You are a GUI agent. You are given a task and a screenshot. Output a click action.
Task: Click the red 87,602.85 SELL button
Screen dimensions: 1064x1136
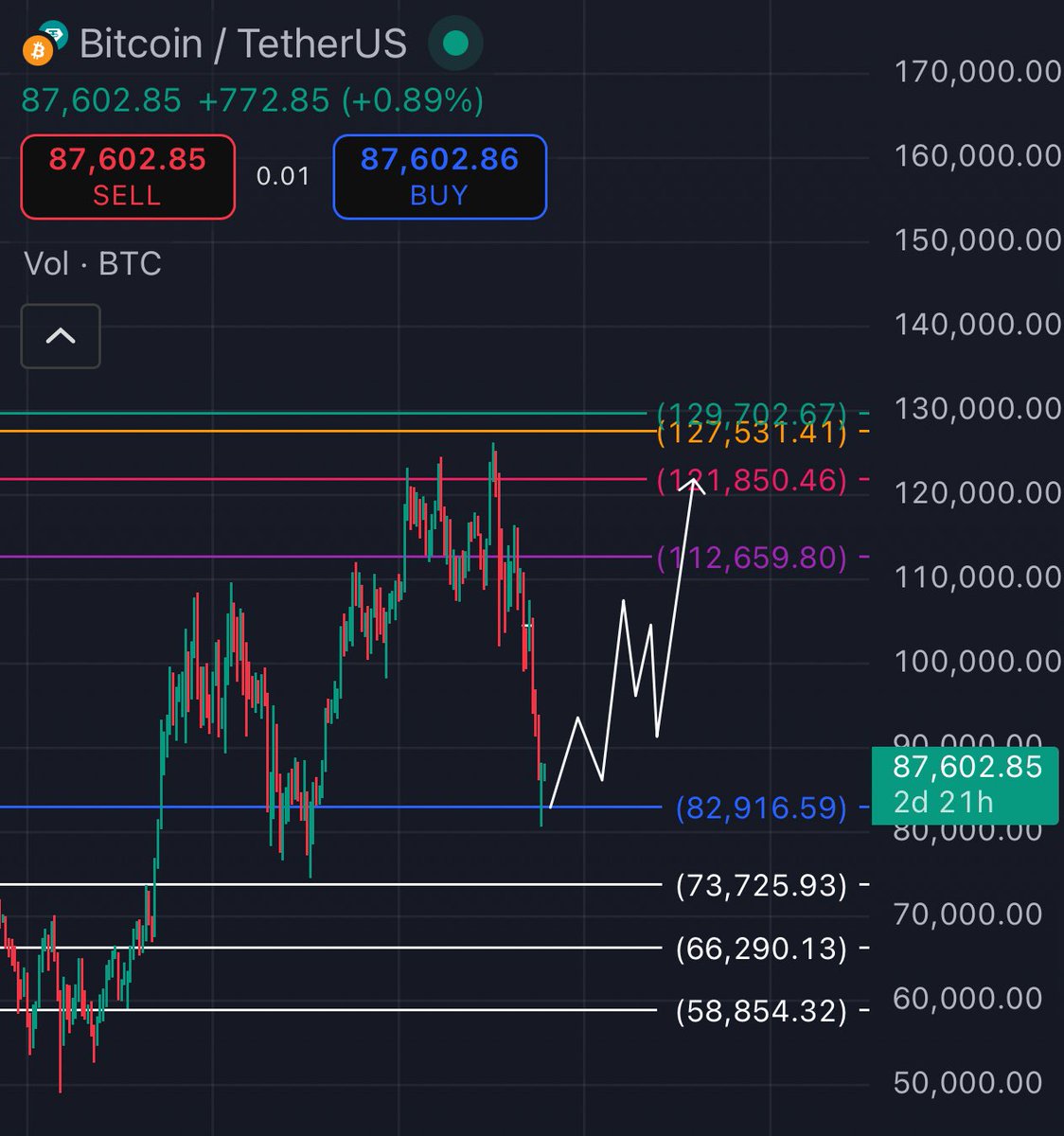coord(128,177)
